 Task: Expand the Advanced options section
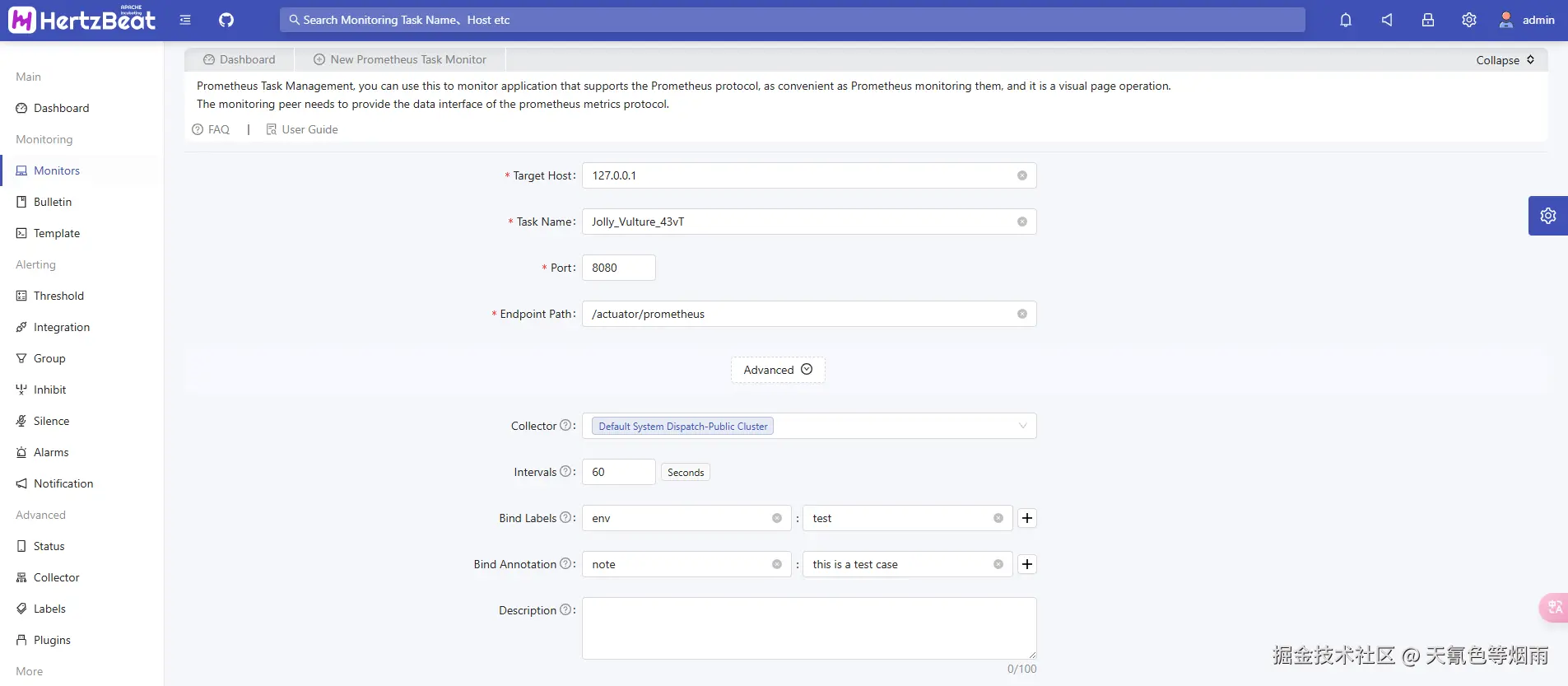coord(778,370)
